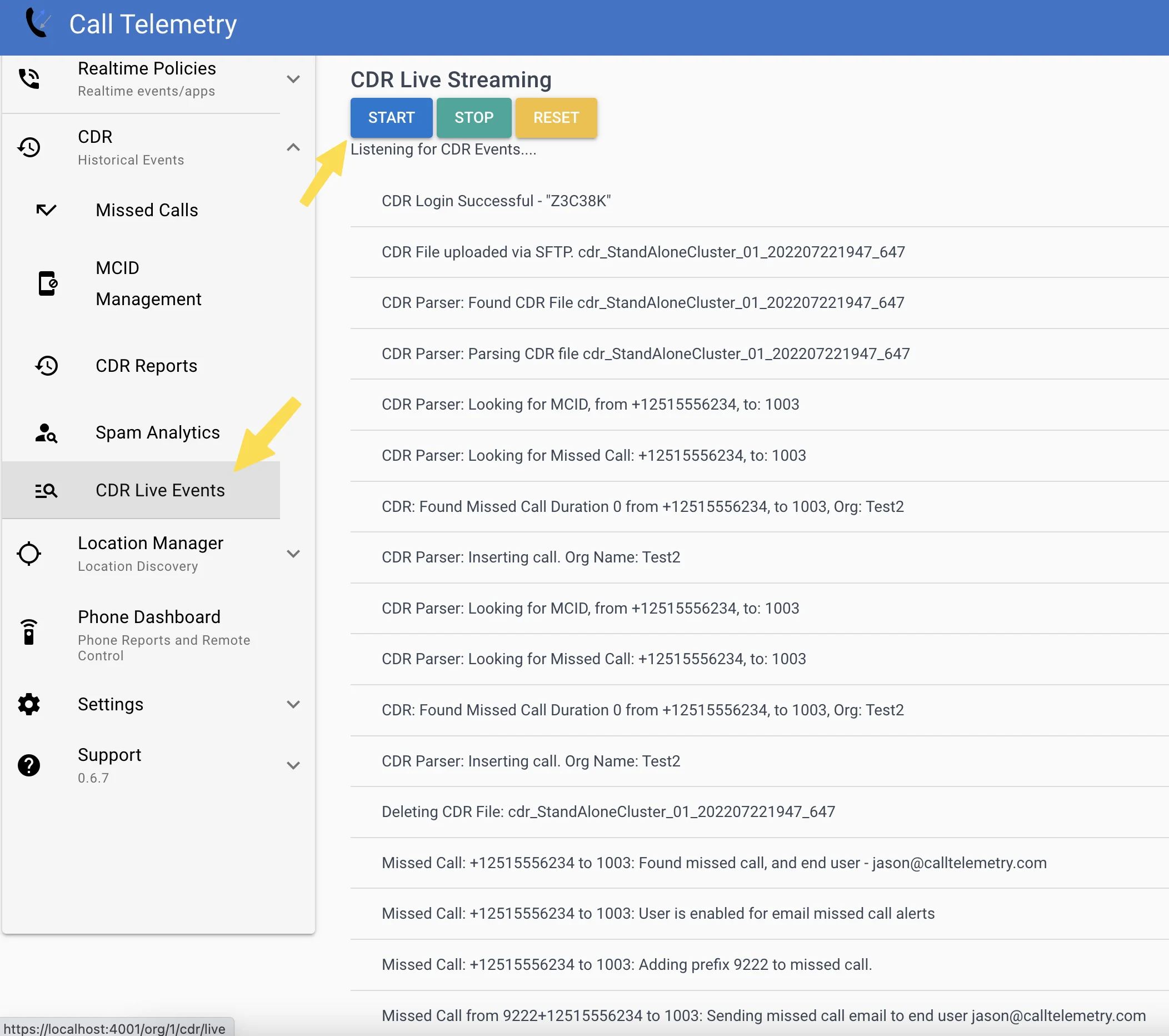The height and width of the screenshot is (1036, 1169).
Task: Click the Call Telemetry phone logo
Action: point(38,24)
